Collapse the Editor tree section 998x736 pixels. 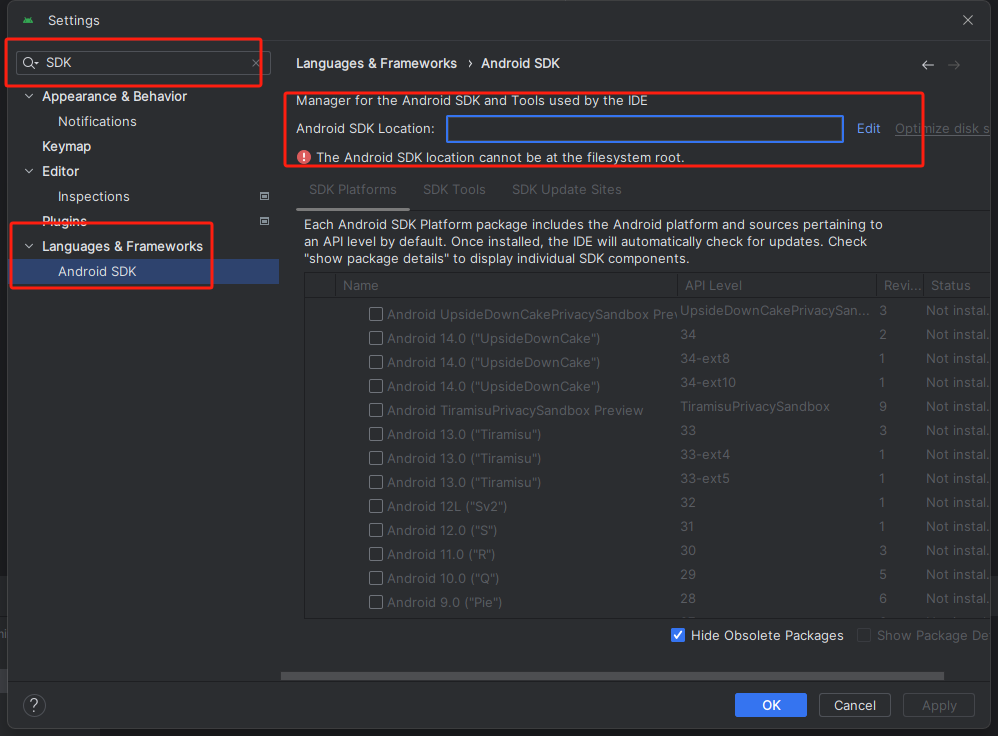[29, 171]
